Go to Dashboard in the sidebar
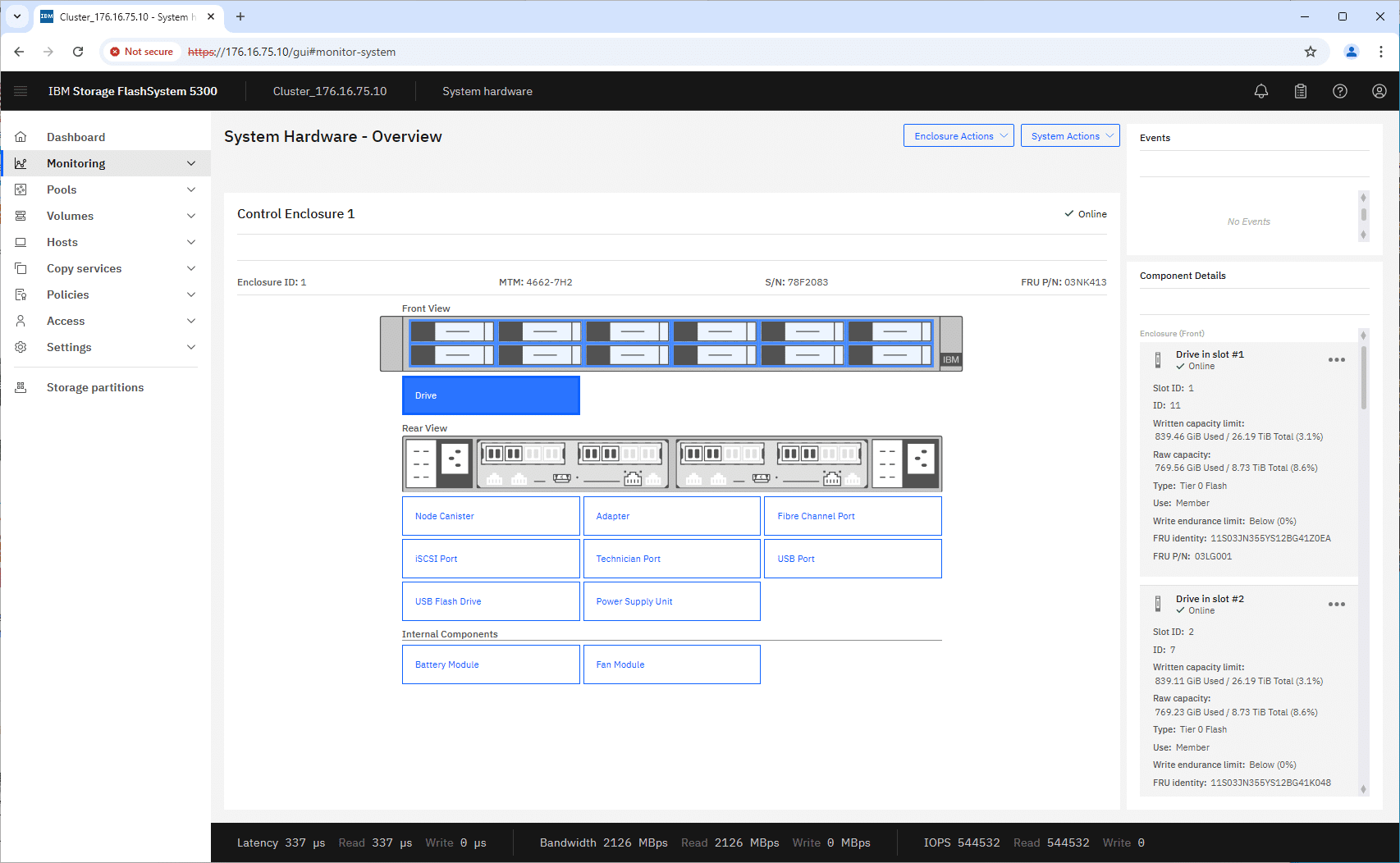The height and width of the screenshot is (863, 1400). click(x=106, y=137)
